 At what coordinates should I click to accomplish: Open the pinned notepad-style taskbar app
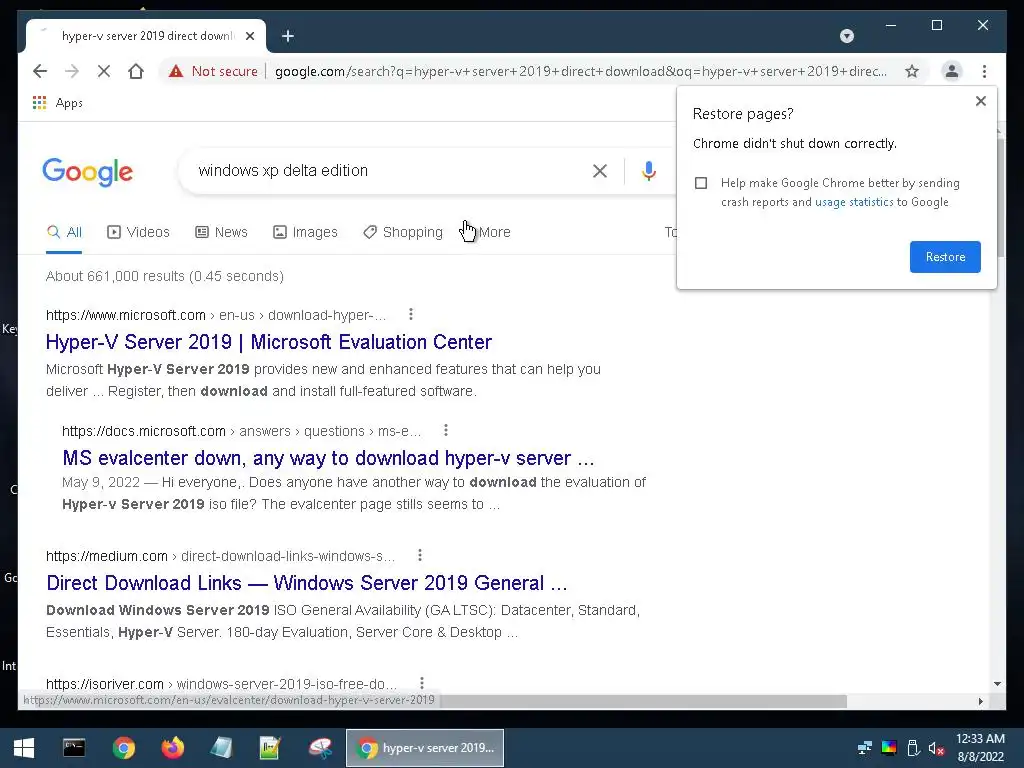tap(221, 748)
